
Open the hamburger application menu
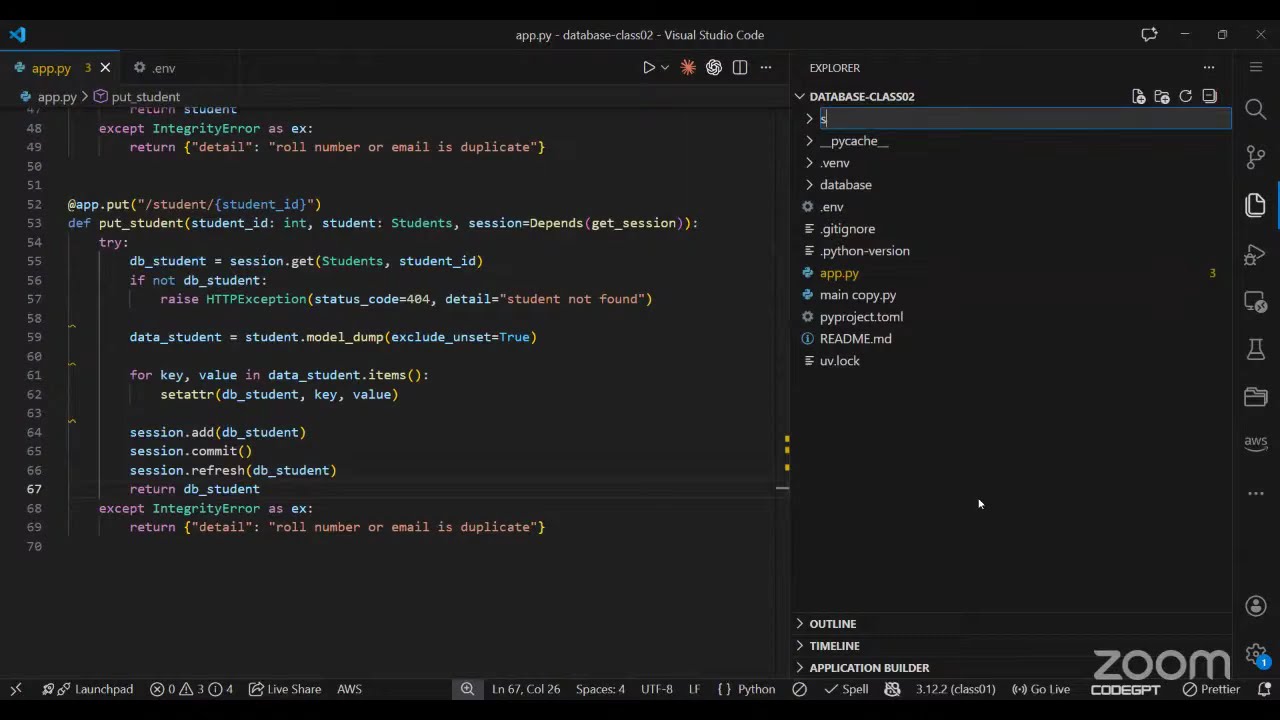tap(1256, 68)
